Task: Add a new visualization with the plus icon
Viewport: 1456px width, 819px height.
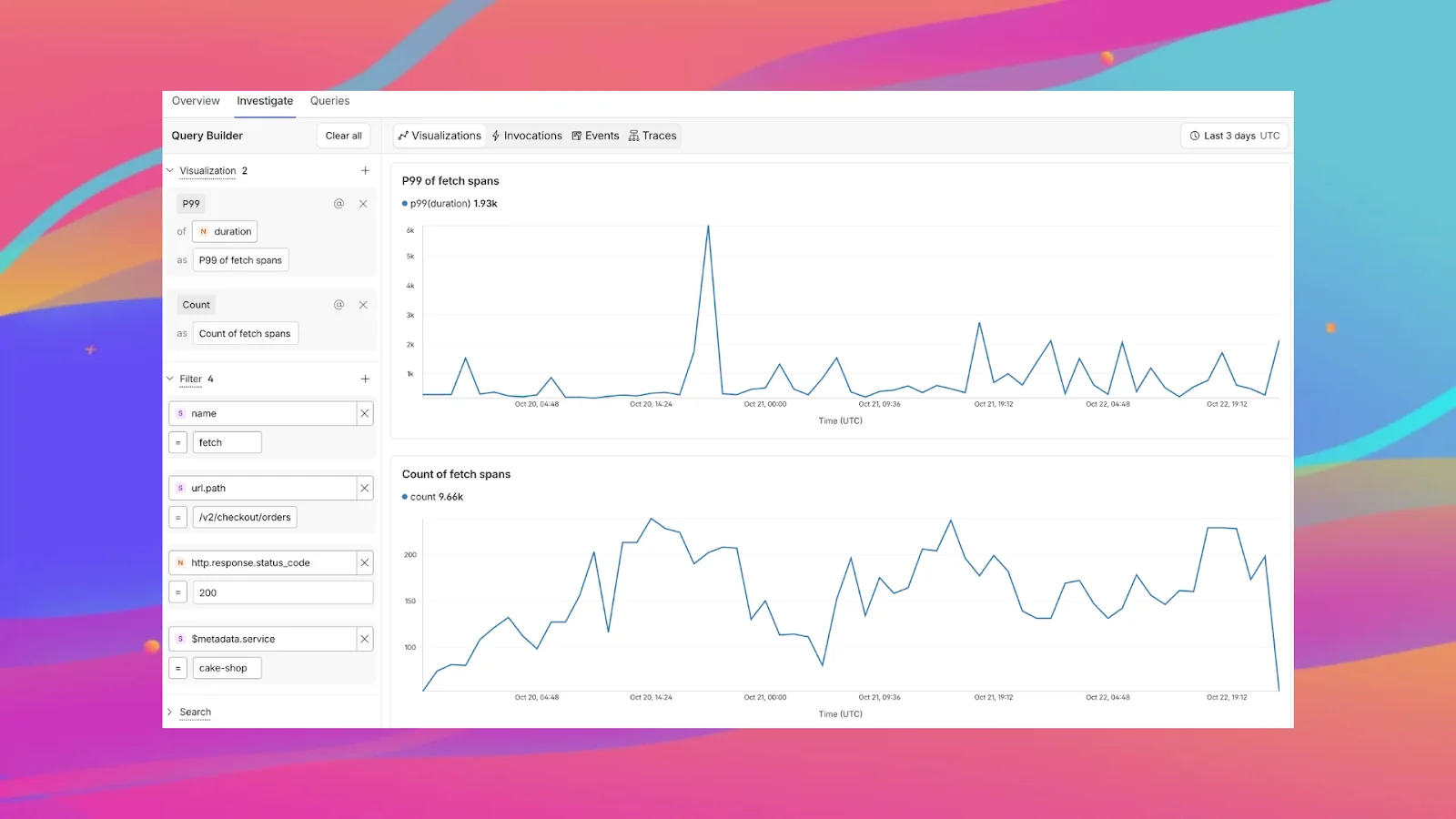Action: (365, 171)
